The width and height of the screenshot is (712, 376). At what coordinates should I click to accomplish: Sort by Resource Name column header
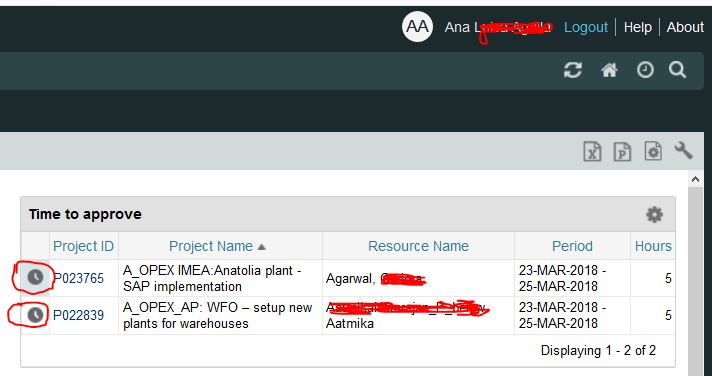click(418, 246)
